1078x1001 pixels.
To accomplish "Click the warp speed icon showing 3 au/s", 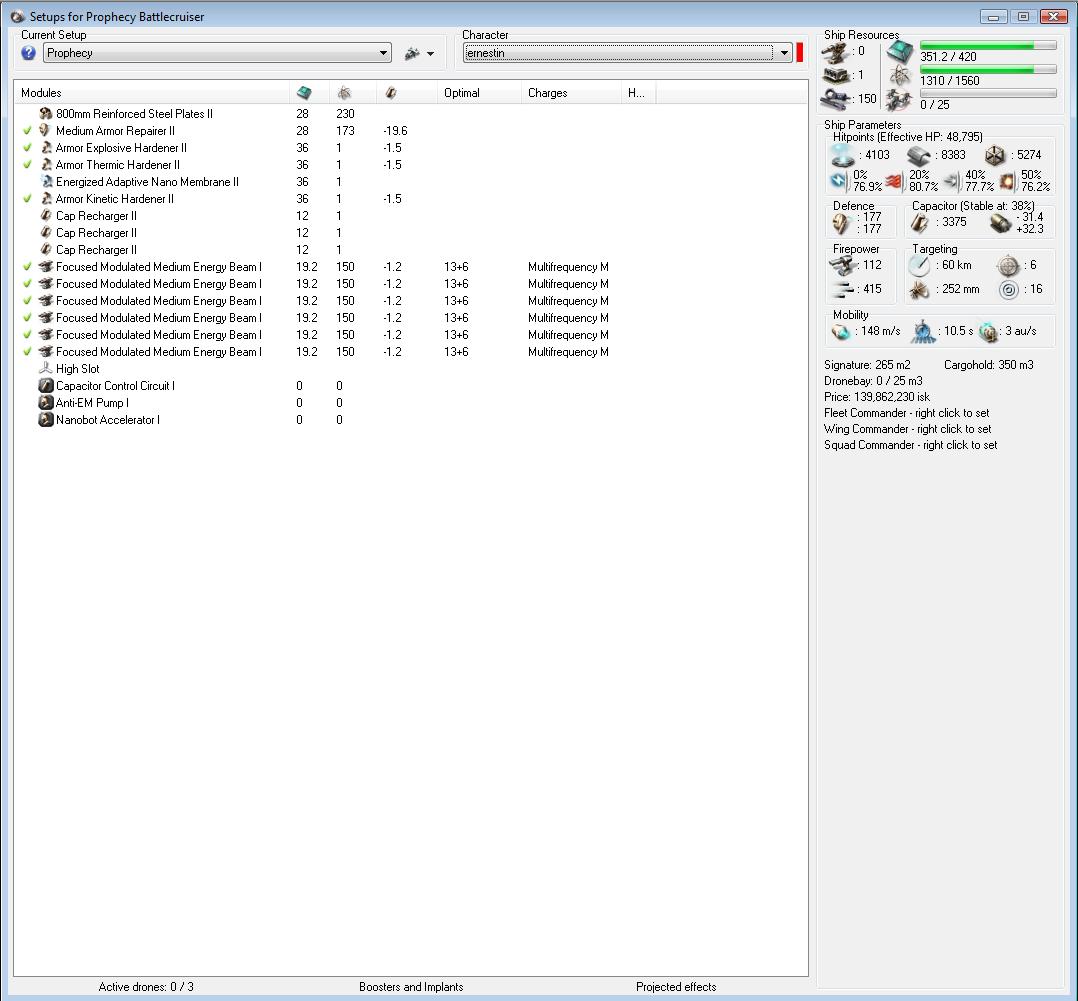I will click(x=988, y=332).
